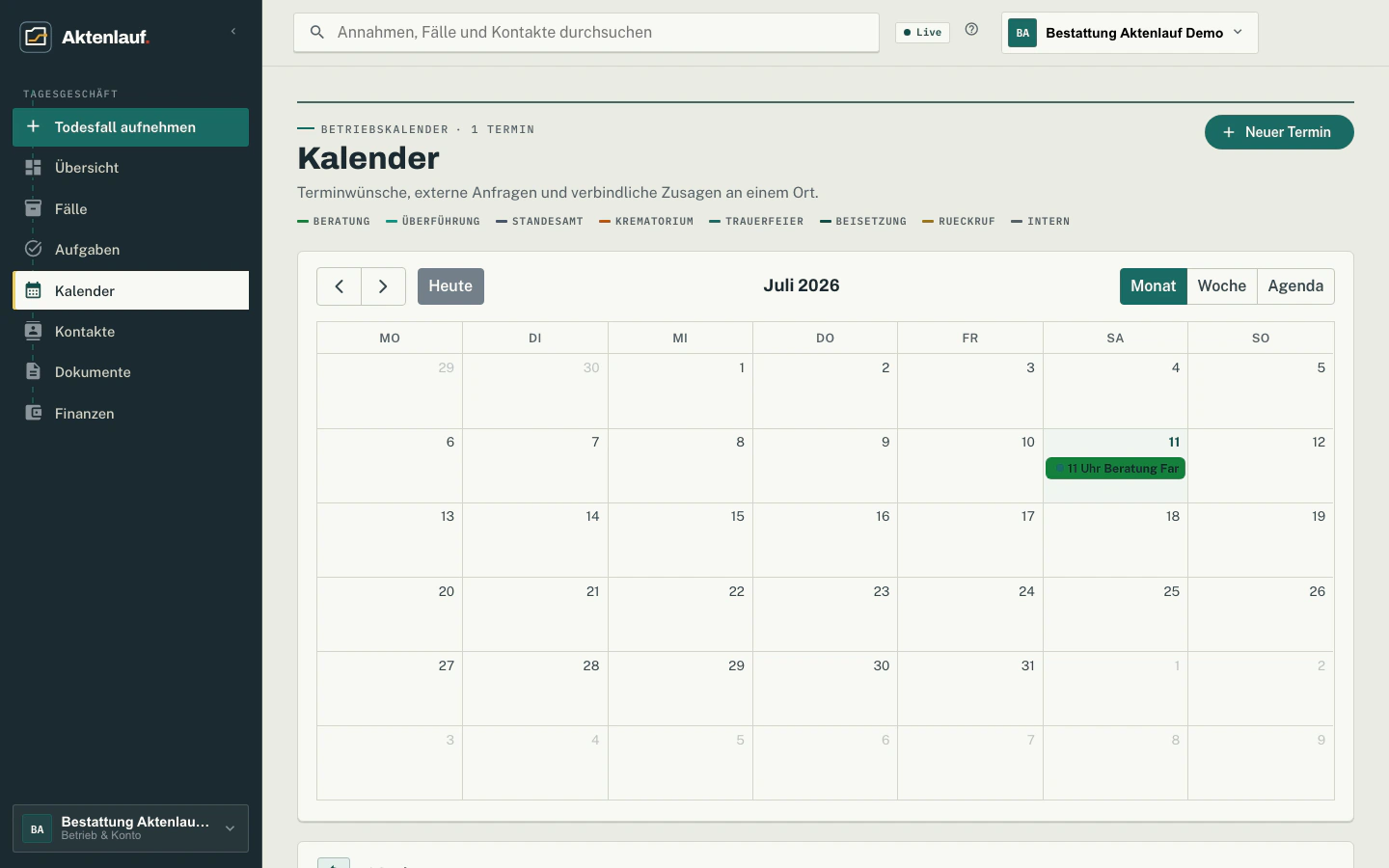Click the date number 11
The height and width of the screenshot is (868, 1389).
[1174, 442]
